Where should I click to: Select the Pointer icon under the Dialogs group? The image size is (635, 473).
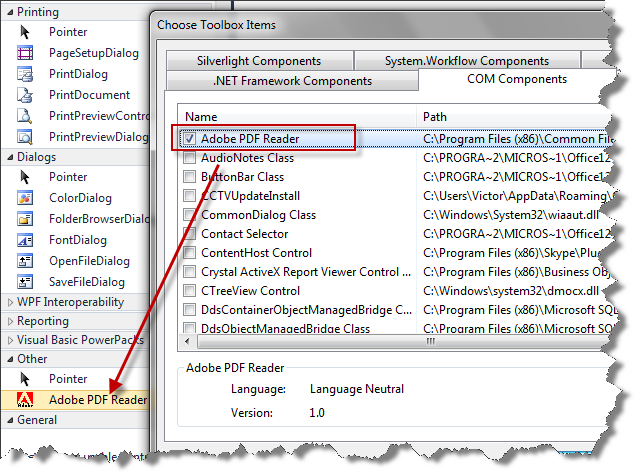coord(25,177)
